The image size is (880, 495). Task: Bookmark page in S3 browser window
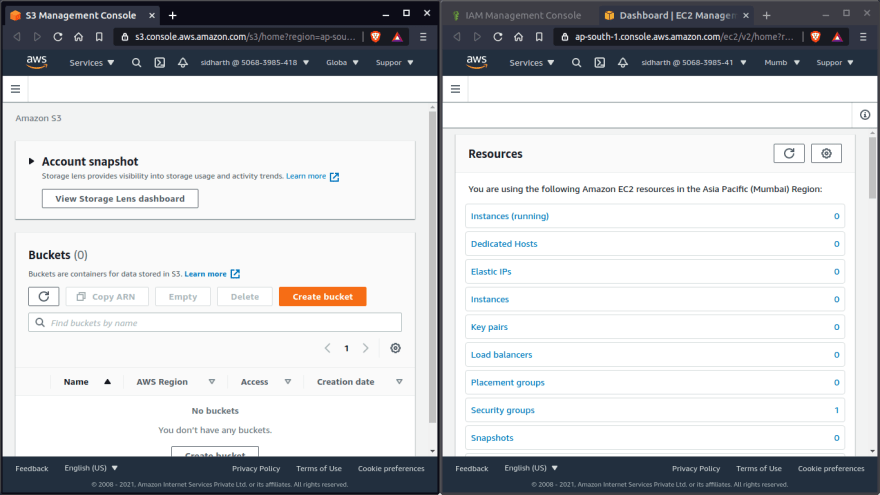click(x=99, y=37)
